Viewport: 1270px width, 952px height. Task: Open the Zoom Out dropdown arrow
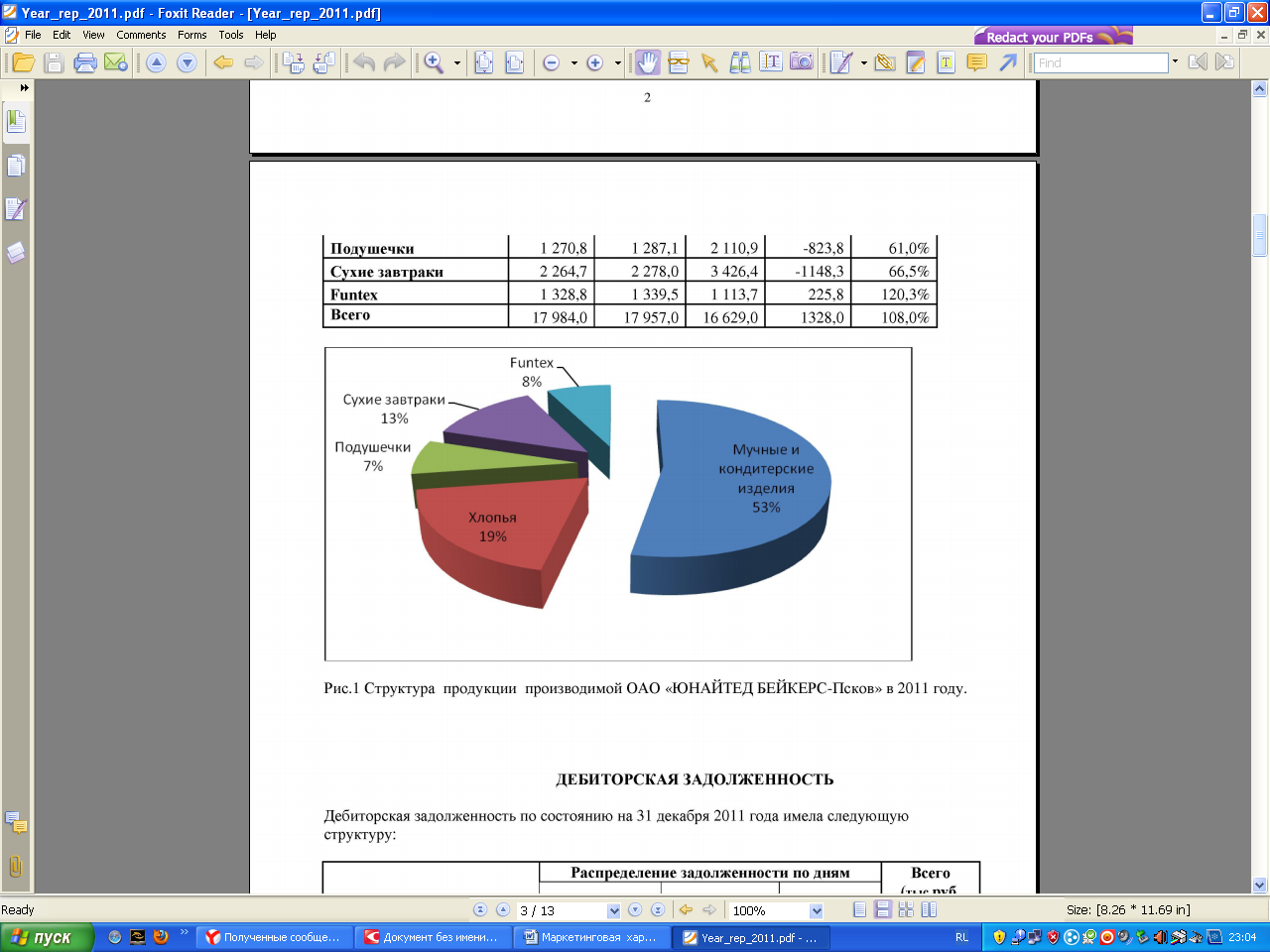pos(573,62)
